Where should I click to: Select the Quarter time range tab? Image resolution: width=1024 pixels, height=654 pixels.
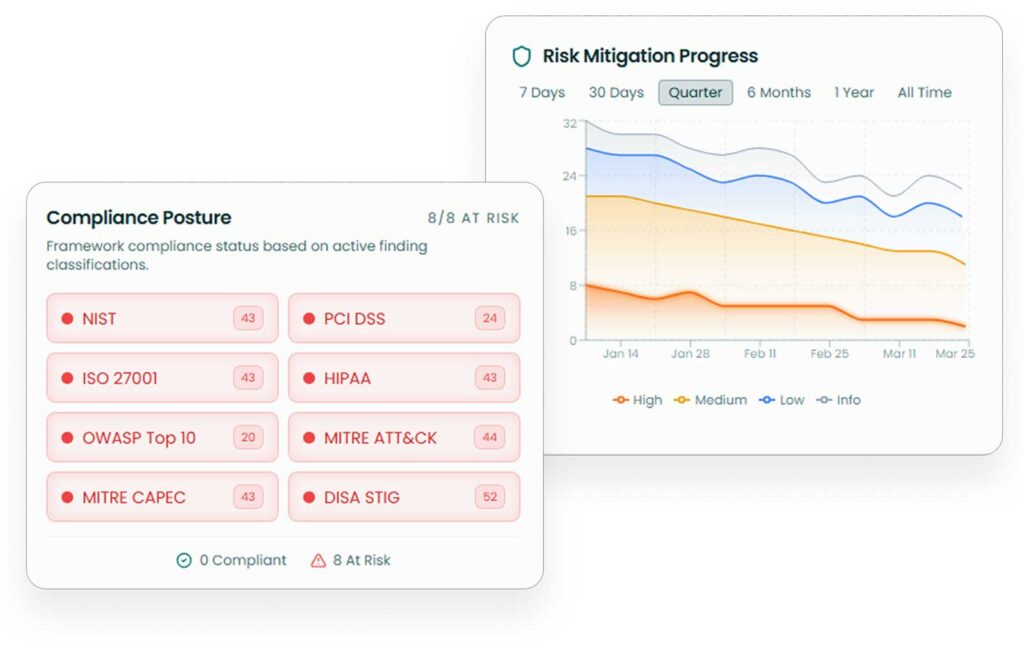(695, 93)
